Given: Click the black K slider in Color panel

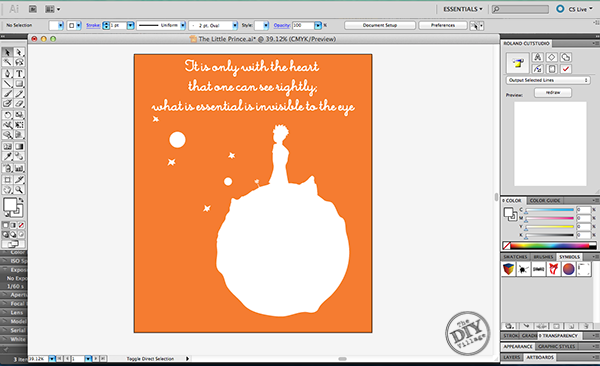Looking at the screenshot, I should [x=549, y=235].
